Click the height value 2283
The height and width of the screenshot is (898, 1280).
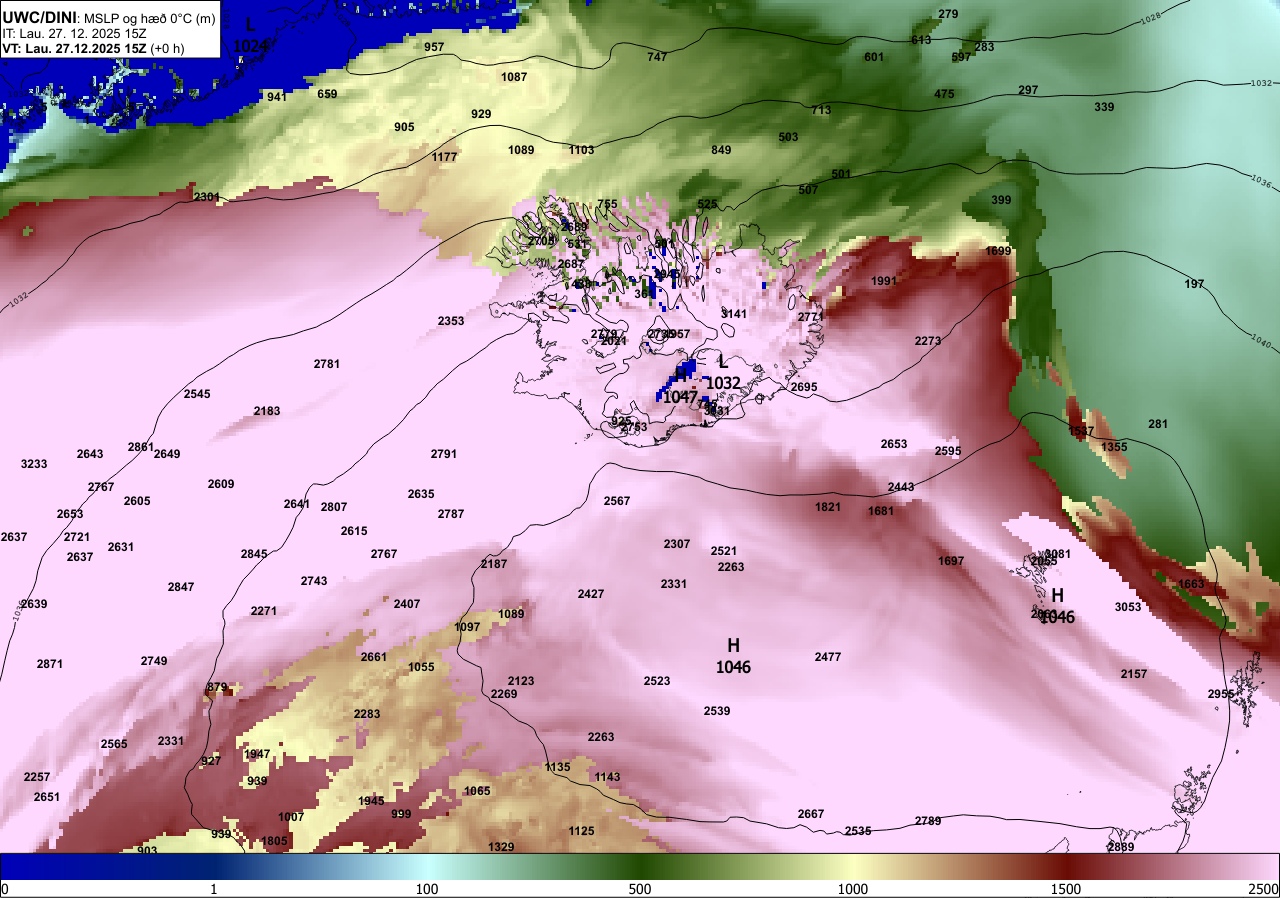(367, 714)
